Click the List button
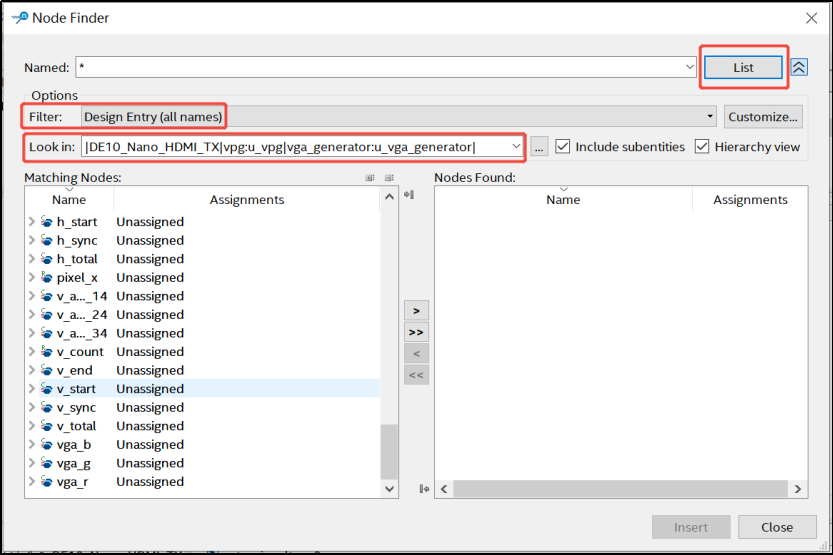The height and width of the screenshot is (555, 833). 743,67
